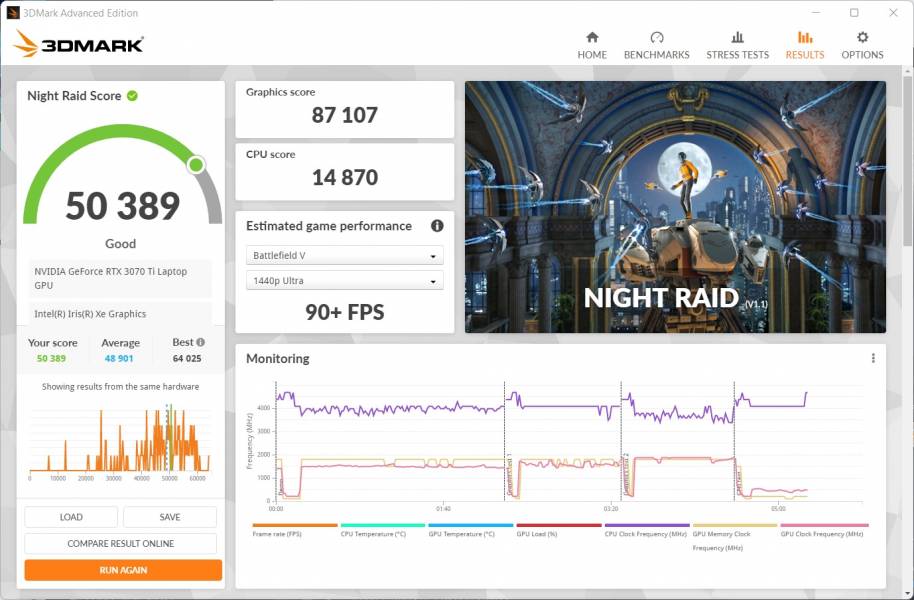Toggle CPU Clock Frequency legend swatch
The image size is (914, 600).
[647, 525]
